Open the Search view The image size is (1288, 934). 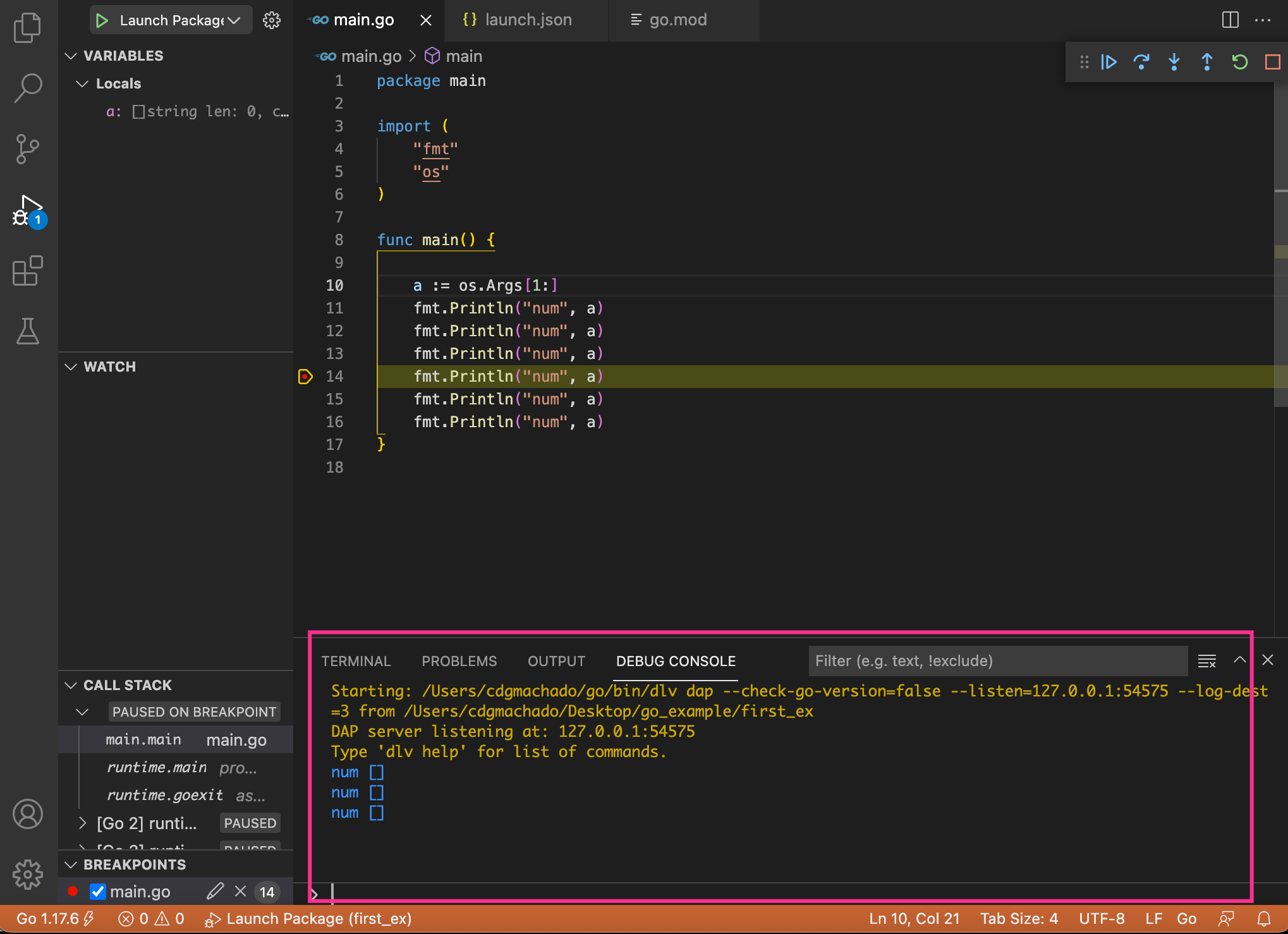[x=27, y=88]
